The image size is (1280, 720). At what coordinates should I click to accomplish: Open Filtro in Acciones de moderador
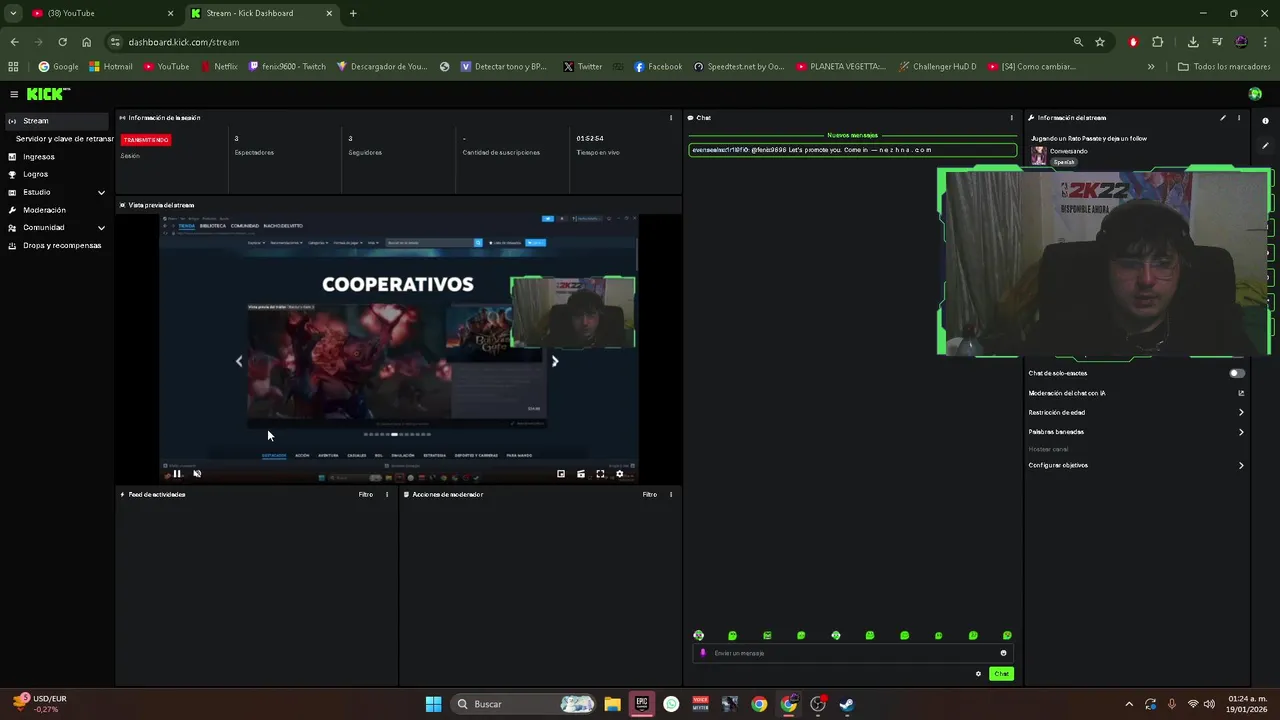click(650, 495)
